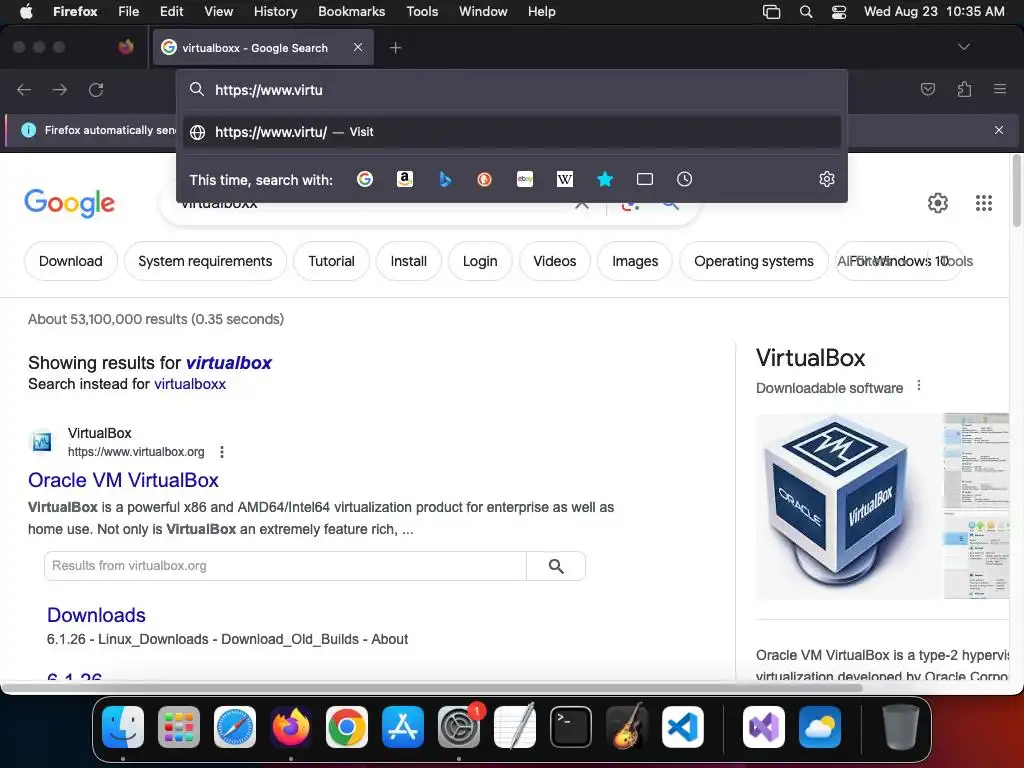Search this time with Amazon icon
The width and height of the screenshot is (1024, 768).
pyautogui.click(x=405, y=179)
